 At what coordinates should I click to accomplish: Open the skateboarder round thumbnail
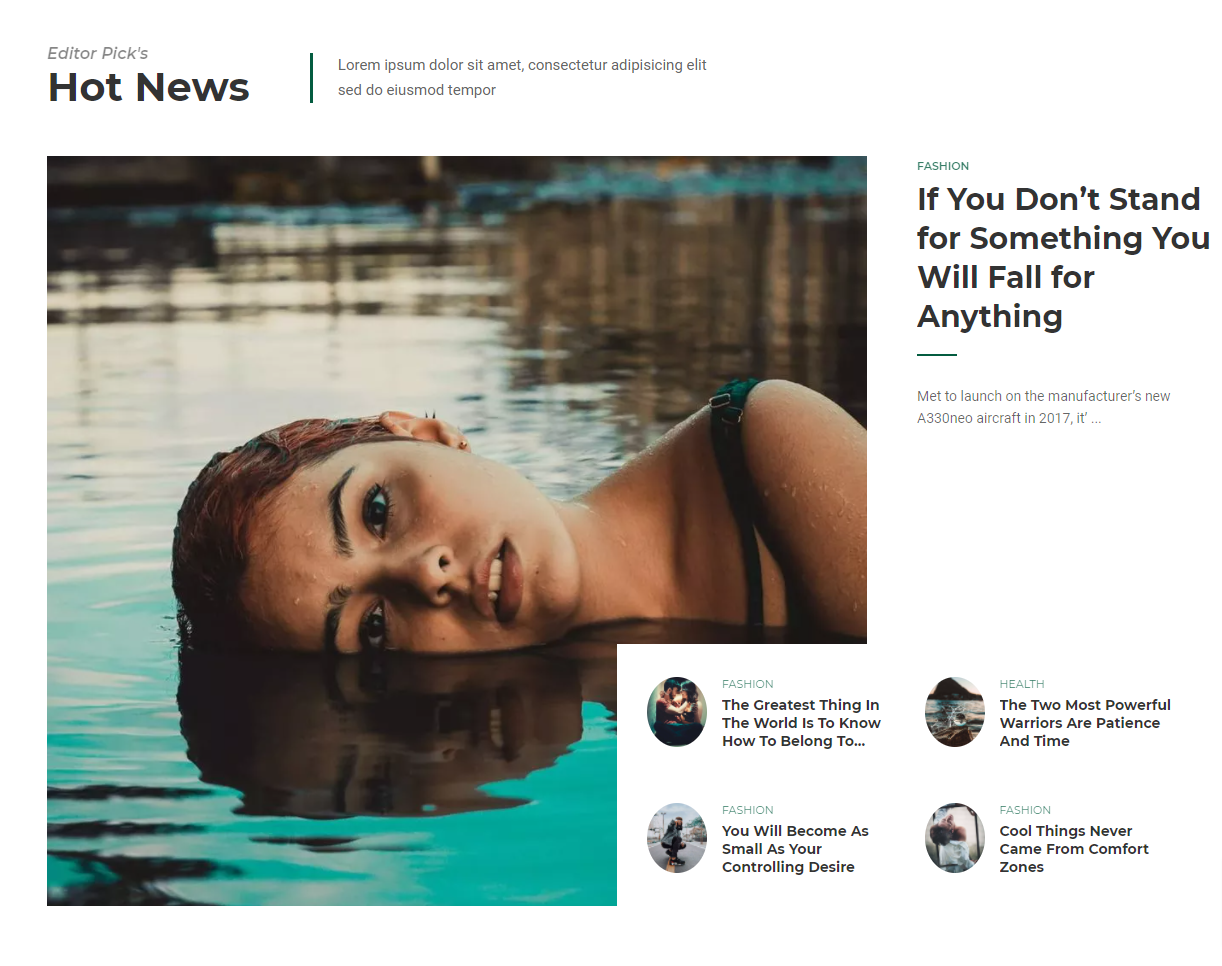point(677,838)
